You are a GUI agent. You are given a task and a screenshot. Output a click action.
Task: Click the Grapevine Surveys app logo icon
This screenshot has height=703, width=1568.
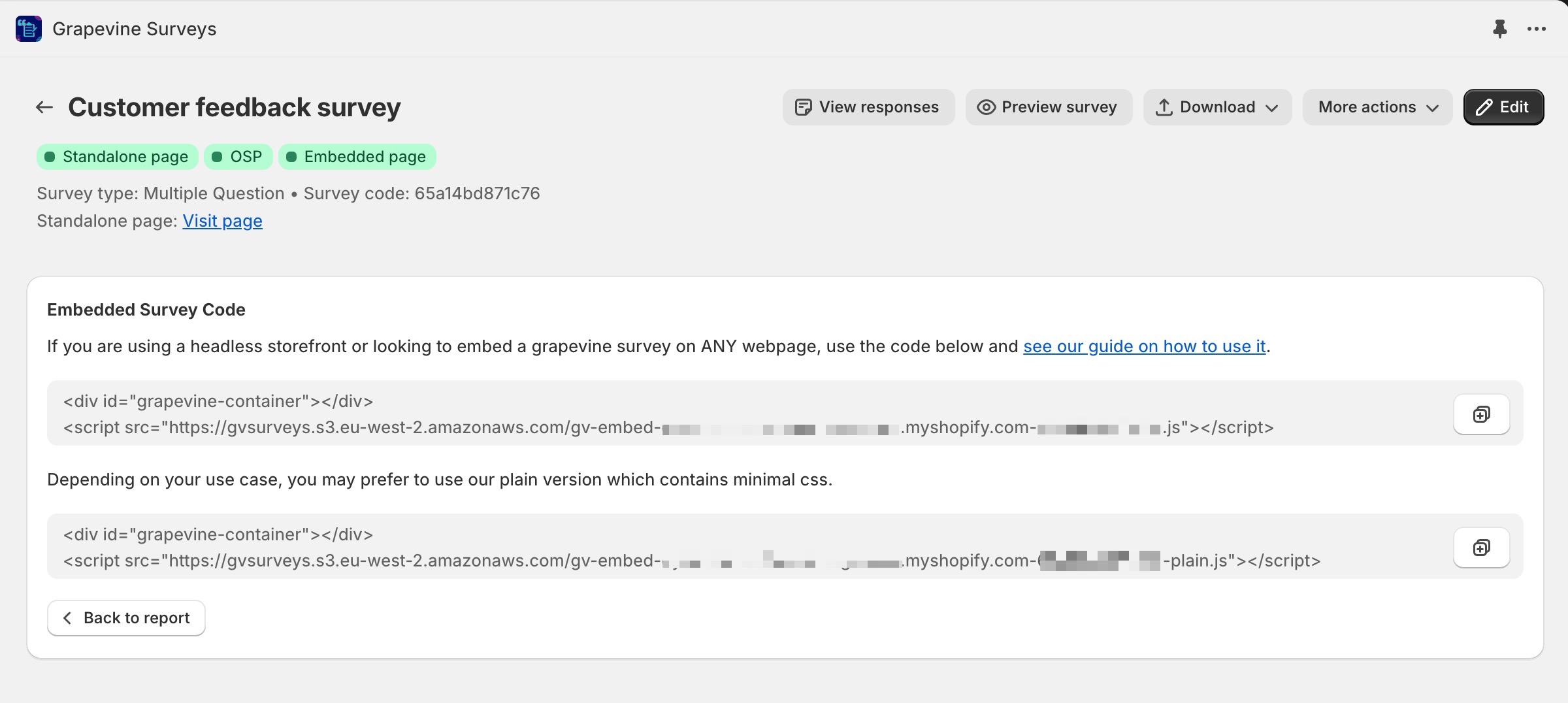[29, 29]
